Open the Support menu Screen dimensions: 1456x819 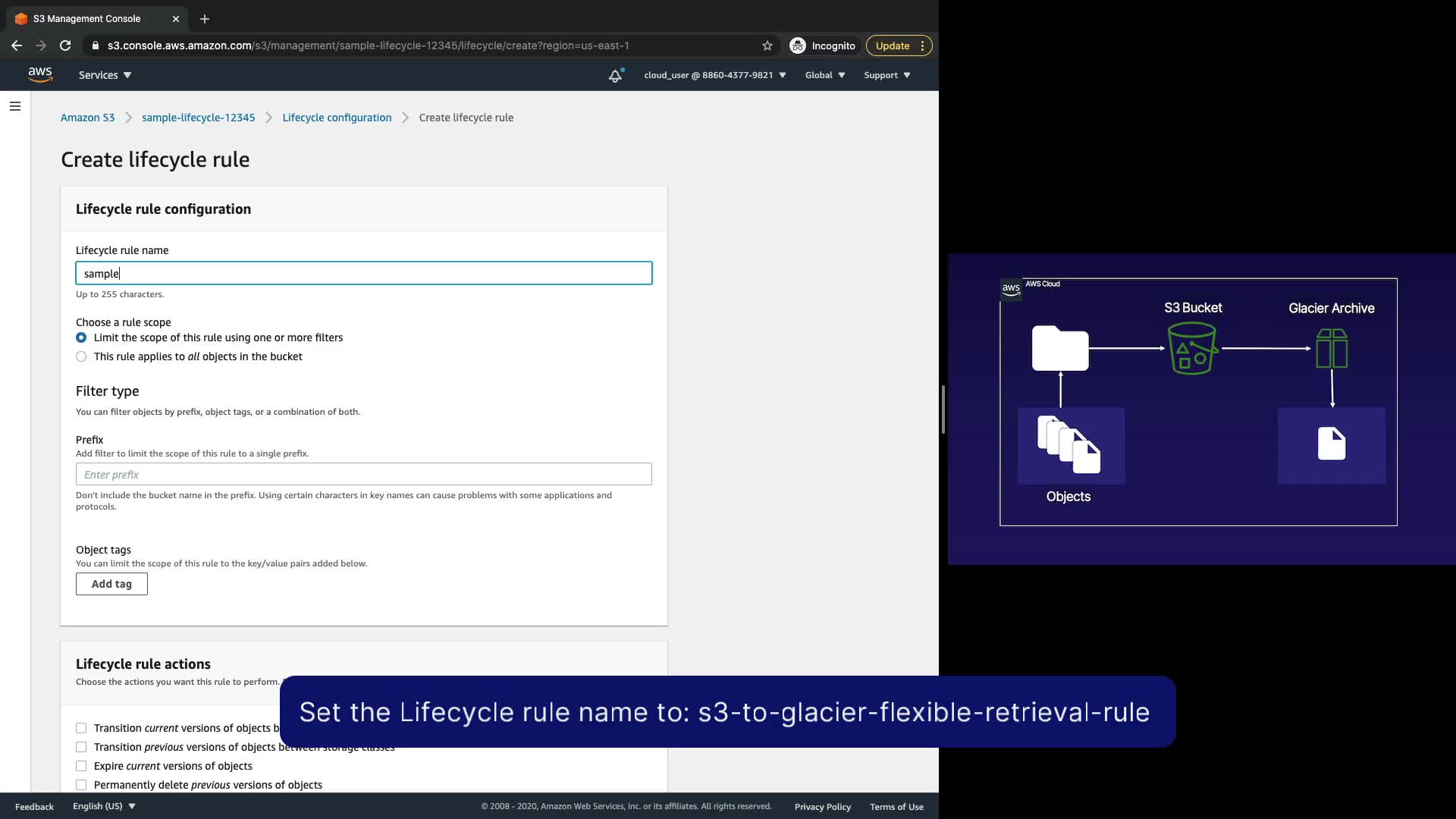point(886,75)
